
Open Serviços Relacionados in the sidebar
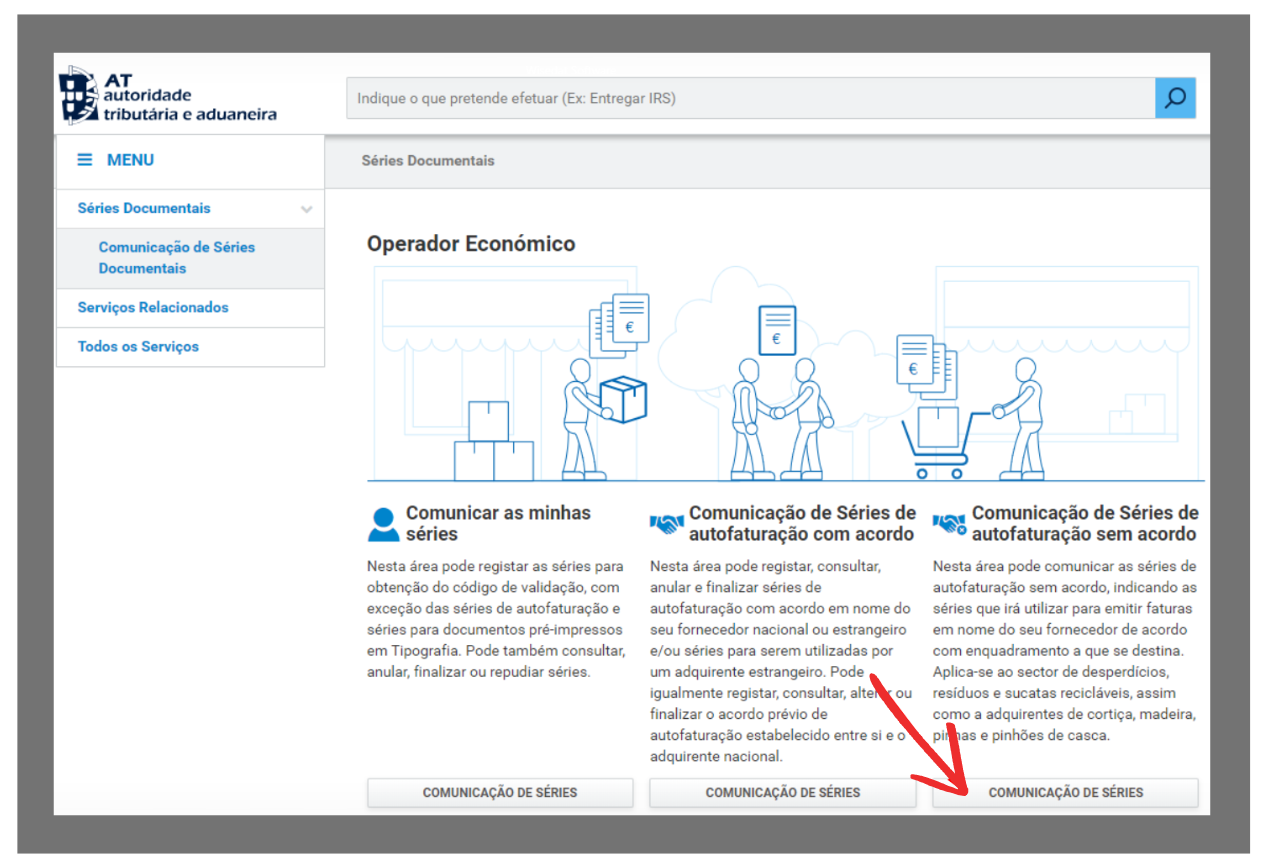[152, 307]
